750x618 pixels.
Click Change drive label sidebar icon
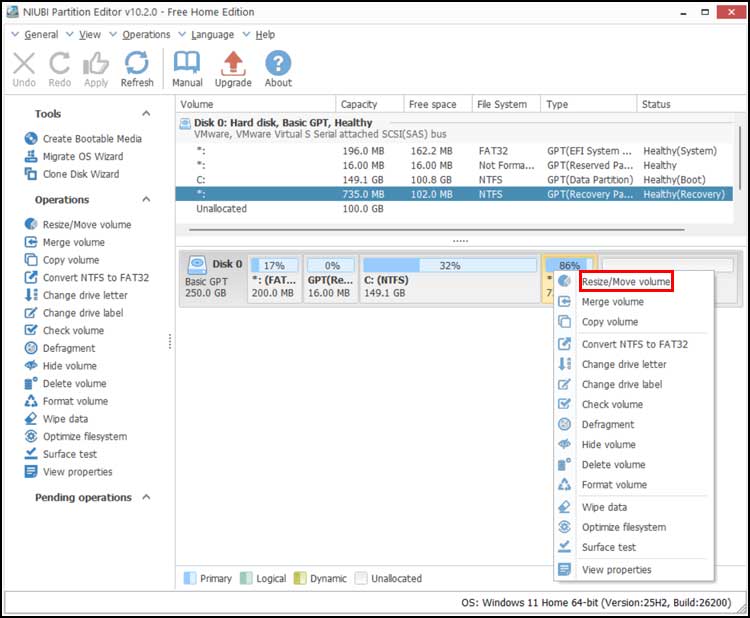coord(31,313)
